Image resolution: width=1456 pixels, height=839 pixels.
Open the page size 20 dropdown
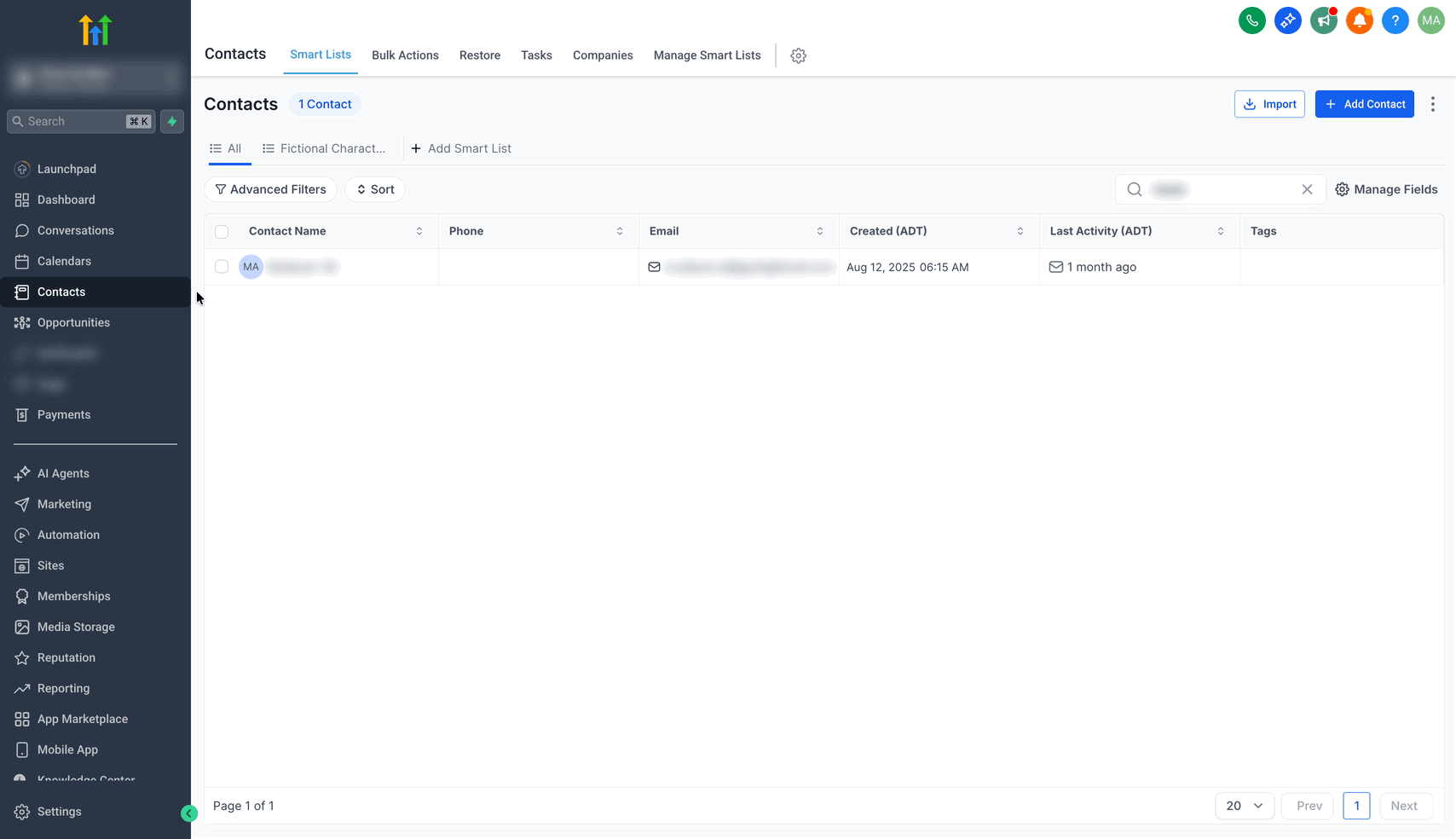pyautogui.click(x=1244, y=806)
